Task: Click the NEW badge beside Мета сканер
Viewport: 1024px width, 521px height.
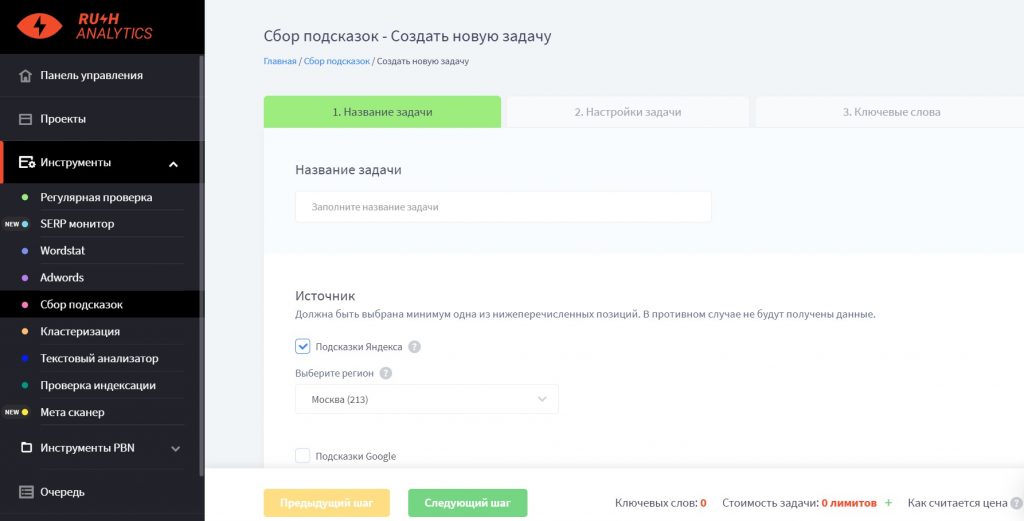Action: click(12, 413)
